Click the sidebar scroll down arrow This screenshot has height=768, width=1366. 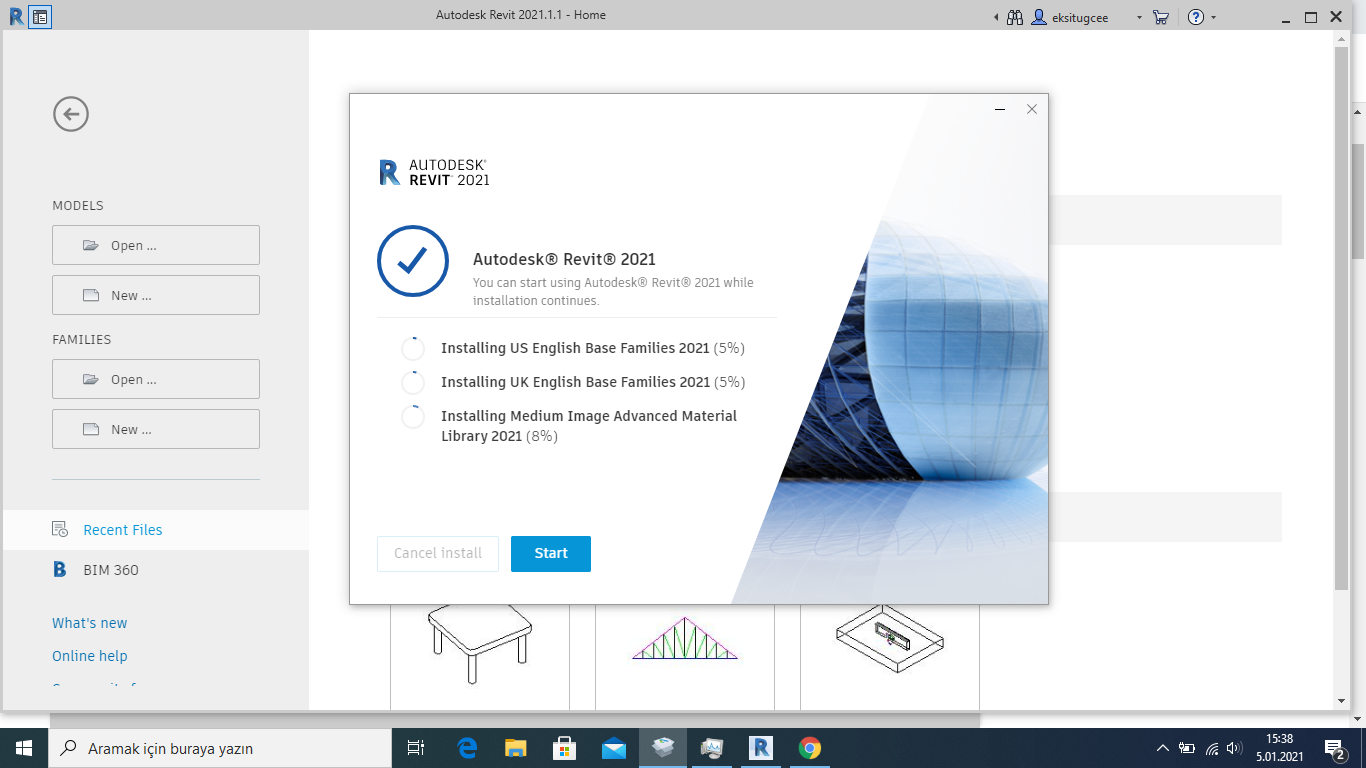1342,702
